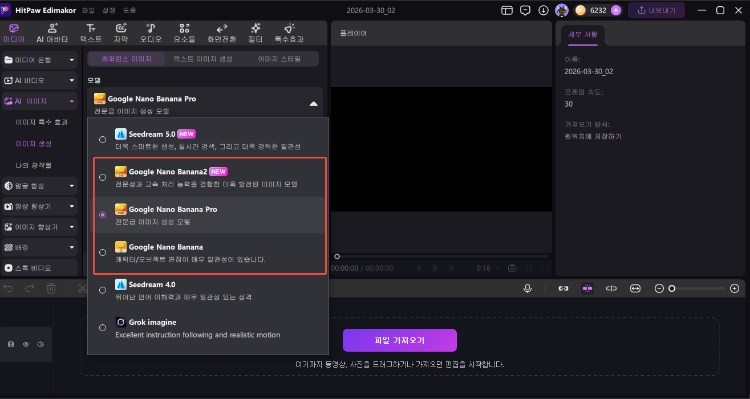
Task: Click the 내보내기 export button
Action: (x=656, y=10)
